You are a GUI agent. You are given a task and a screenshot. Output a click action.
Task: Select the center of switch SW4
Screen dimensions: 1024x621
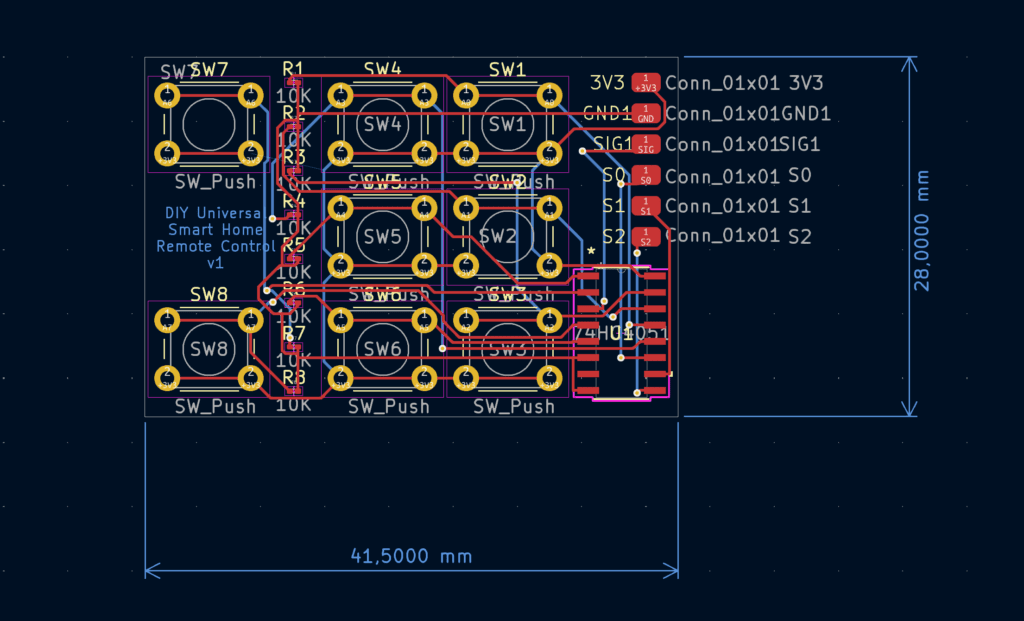click(x=382, y=125)
